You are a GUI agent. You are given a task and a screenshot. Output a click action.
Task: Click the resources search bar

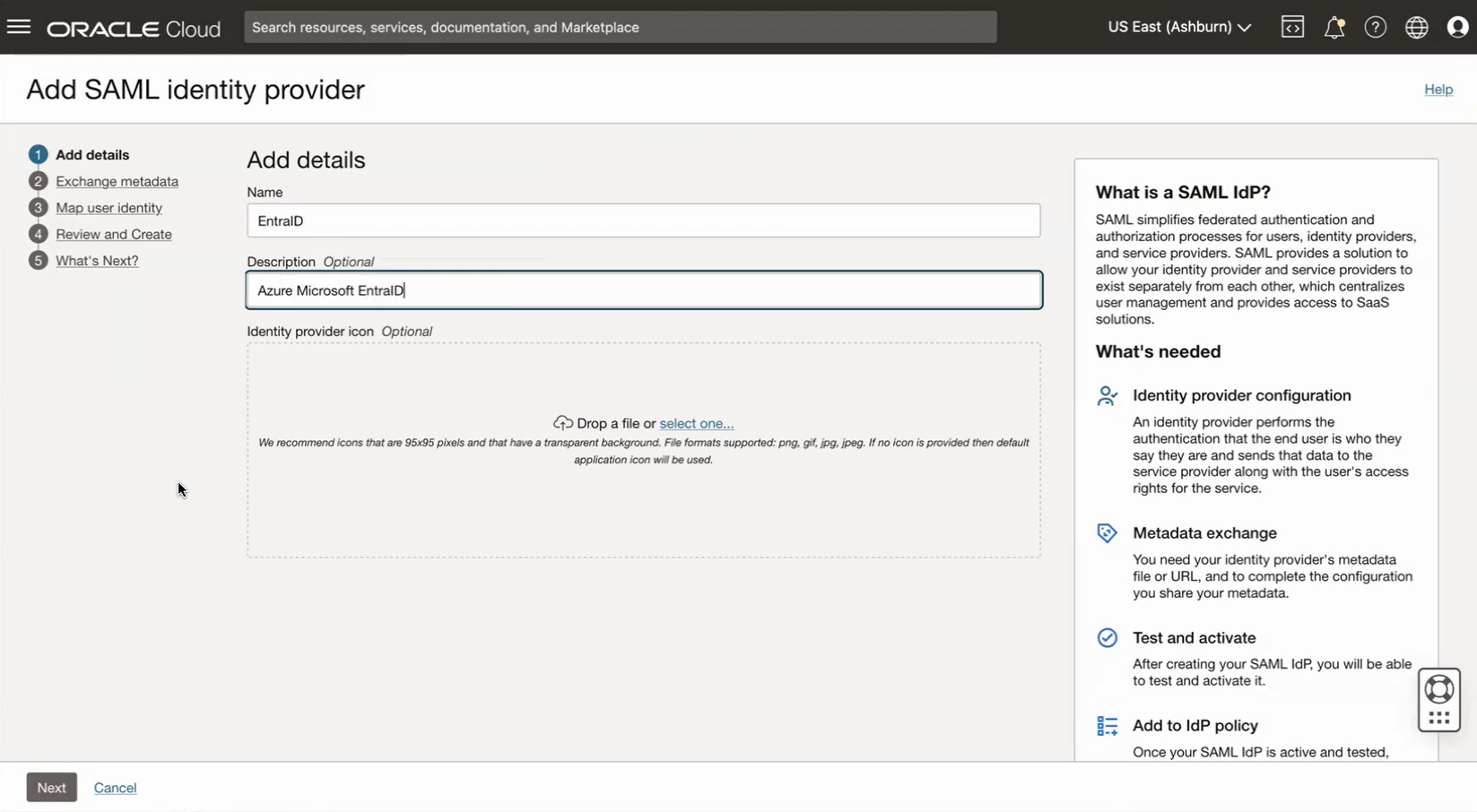coord(620,26)
